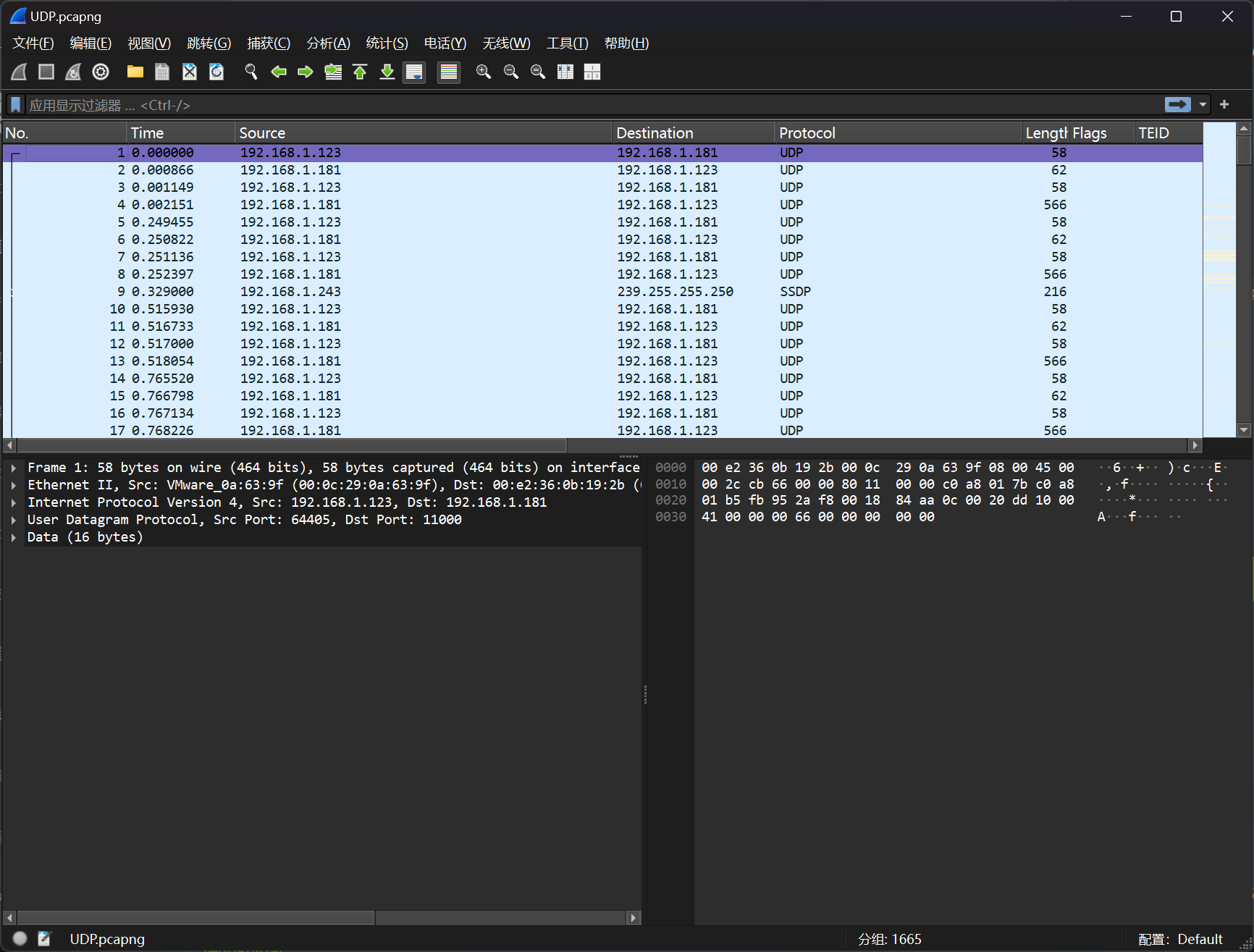
Task: Sort by Source column header
Action: tap(424, 133)
